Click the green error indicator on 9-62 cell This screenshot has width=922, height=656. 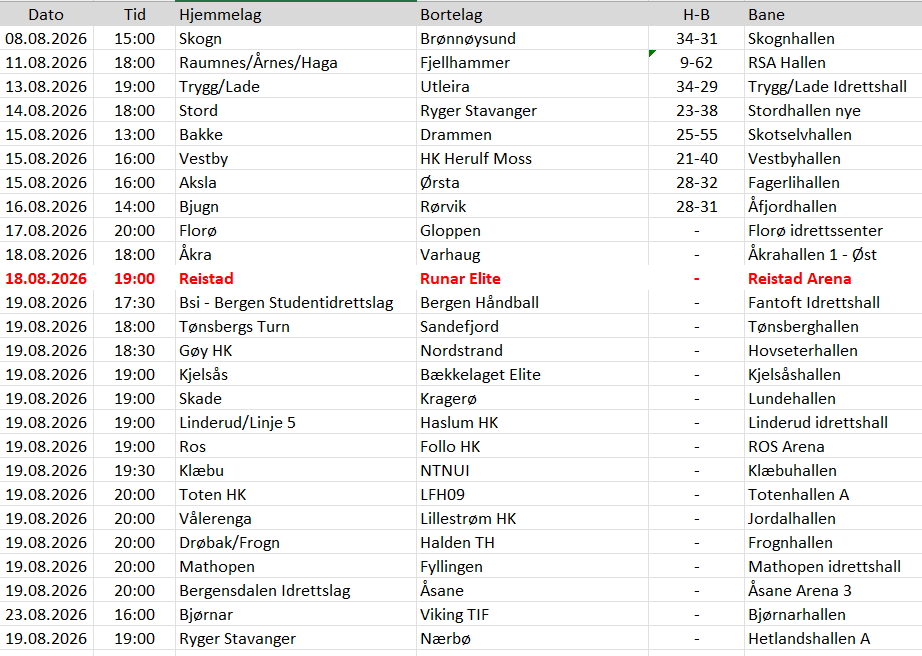tap(652, 53)
